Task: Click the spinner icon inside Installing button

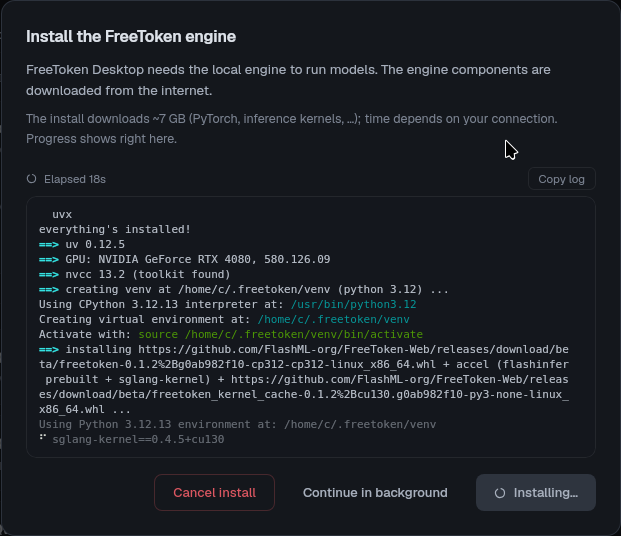Action: pyautogui.click(x=500, y=493)
